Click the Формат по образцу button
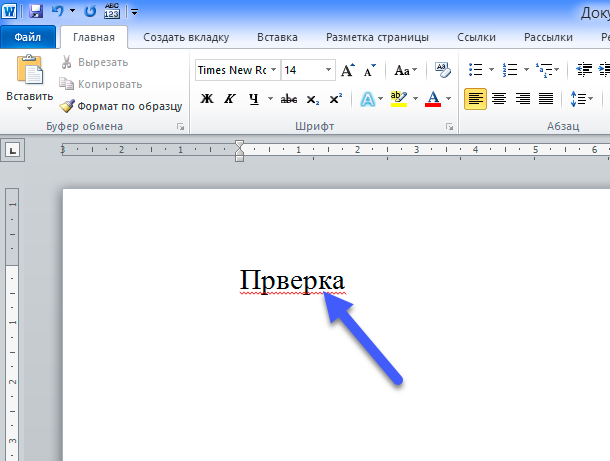Image resolution: width=610 pixels, height=461 pixels. pyautogui.click(x=121, y=106)
